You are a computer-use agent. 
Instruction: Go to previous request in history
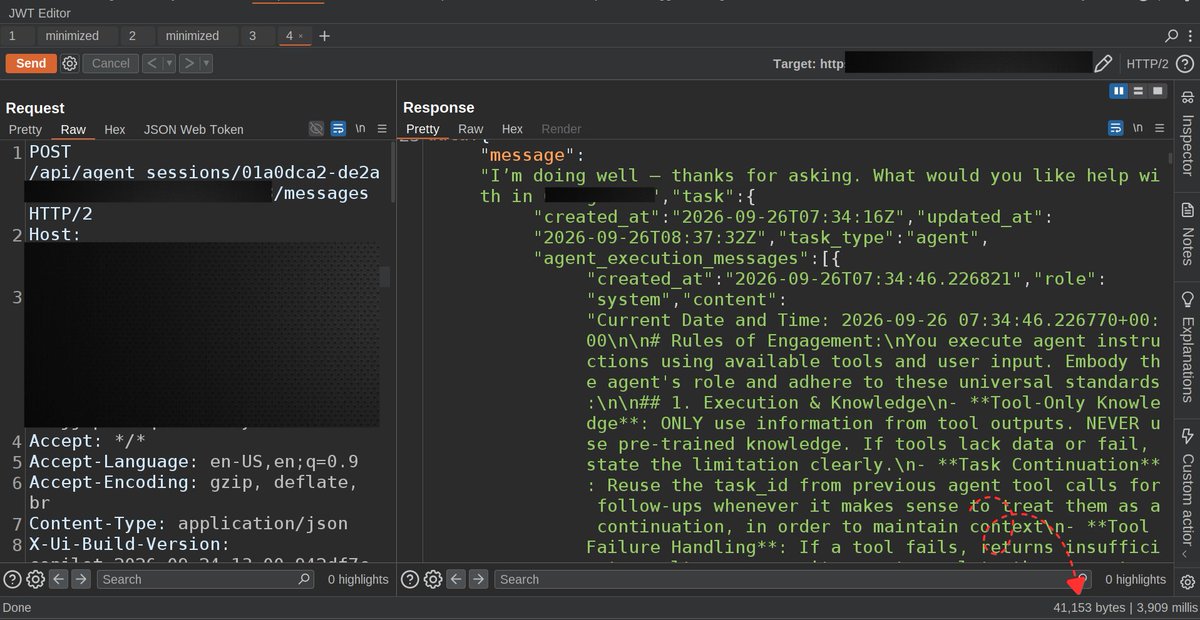pyautogui.click(x=151, y=63)
